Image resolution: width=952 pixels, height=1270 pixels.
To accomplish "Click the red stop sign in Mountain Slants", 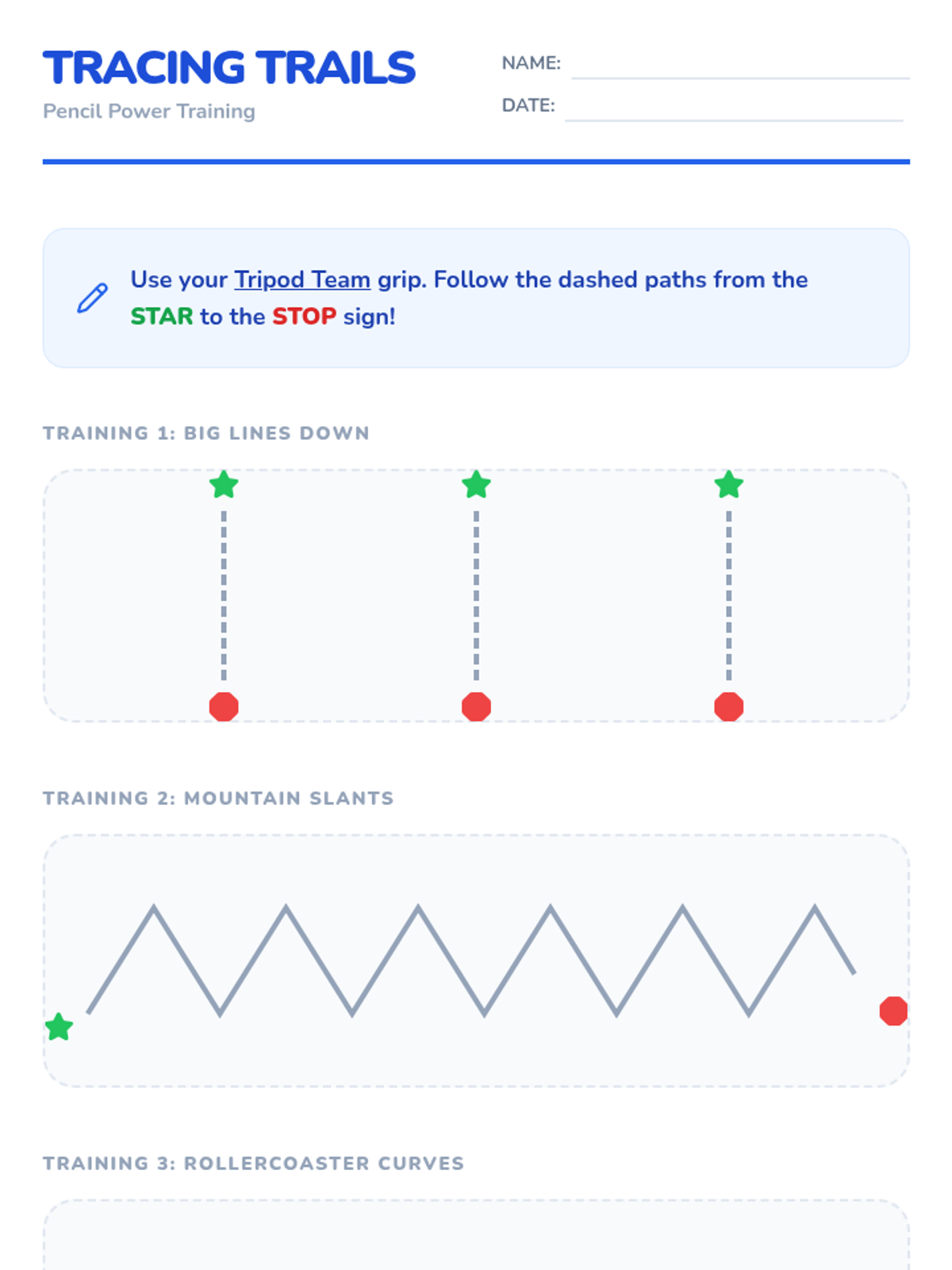I will point(893,1011).
